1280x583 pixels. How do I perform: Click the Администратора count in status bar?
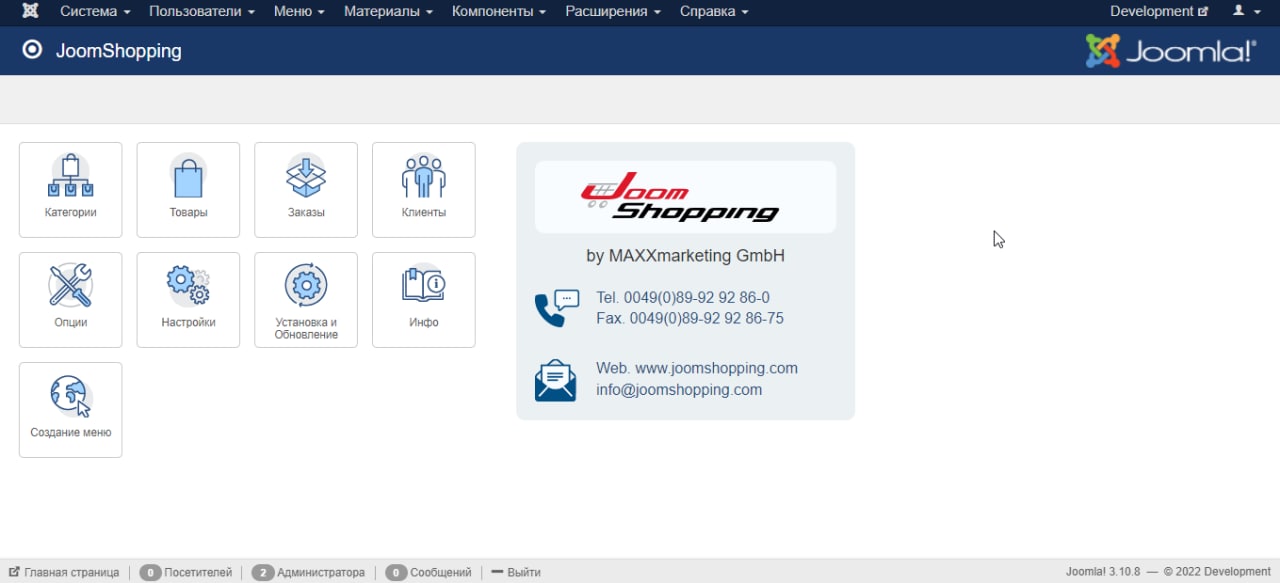[308, 572]
